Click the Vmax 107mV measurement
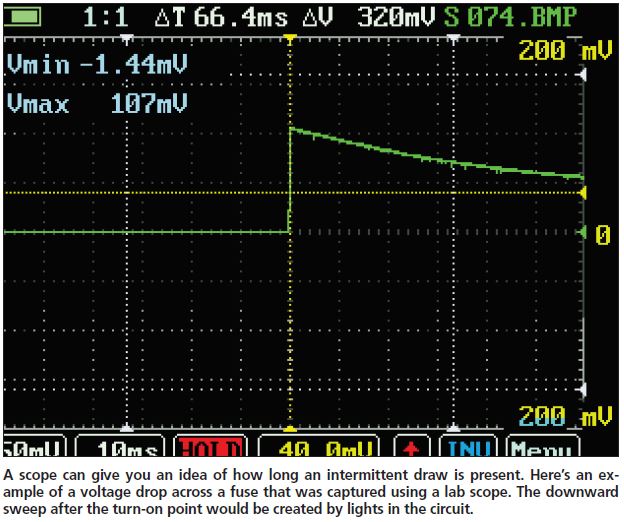The width and height of the screenshot is (624, 522). [97, 103]
